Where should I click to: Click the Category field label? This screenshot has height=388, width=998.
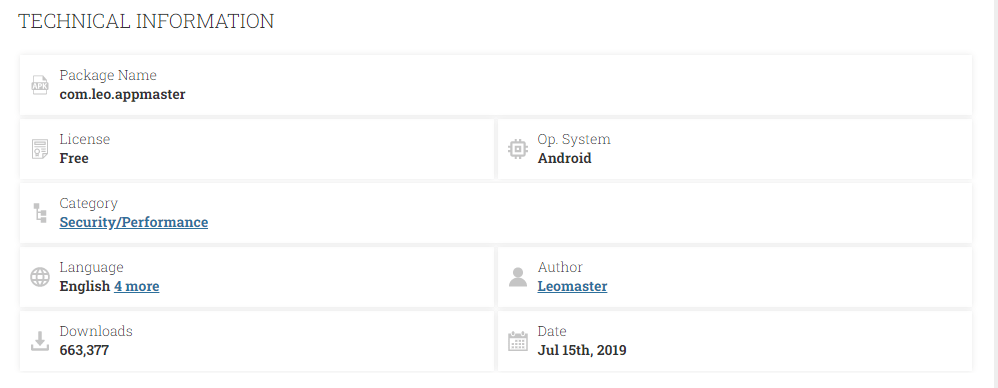88,203
